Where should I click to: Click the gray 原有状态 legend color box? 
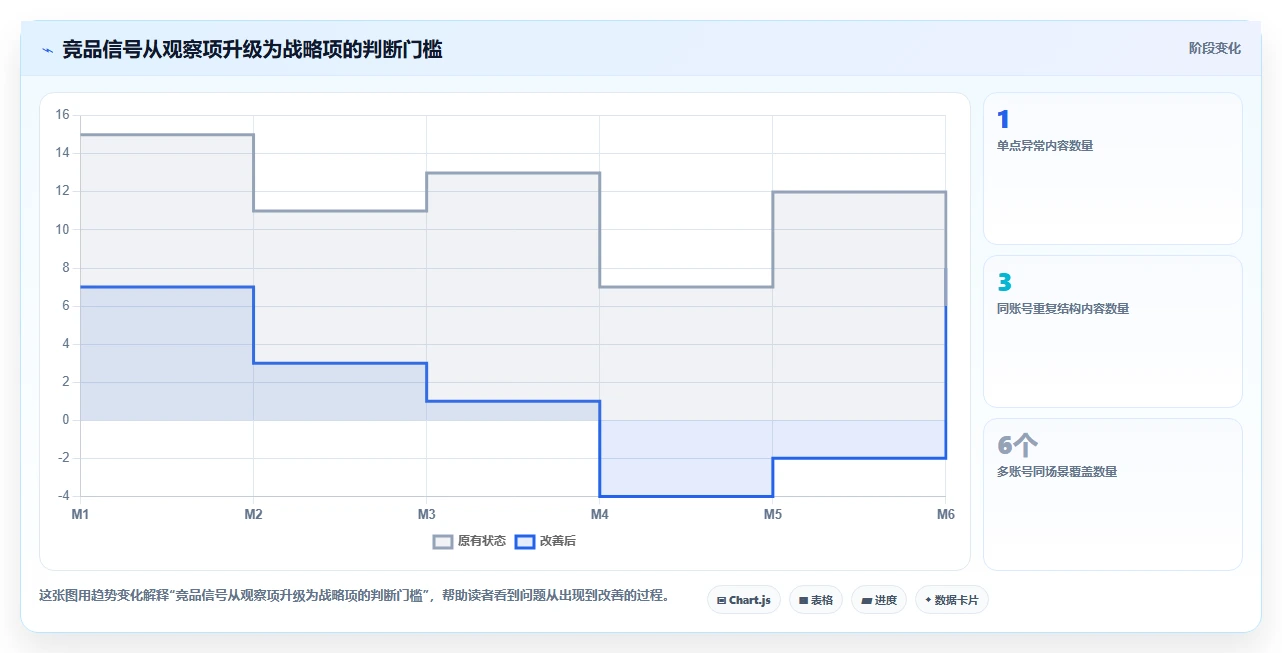443,541
